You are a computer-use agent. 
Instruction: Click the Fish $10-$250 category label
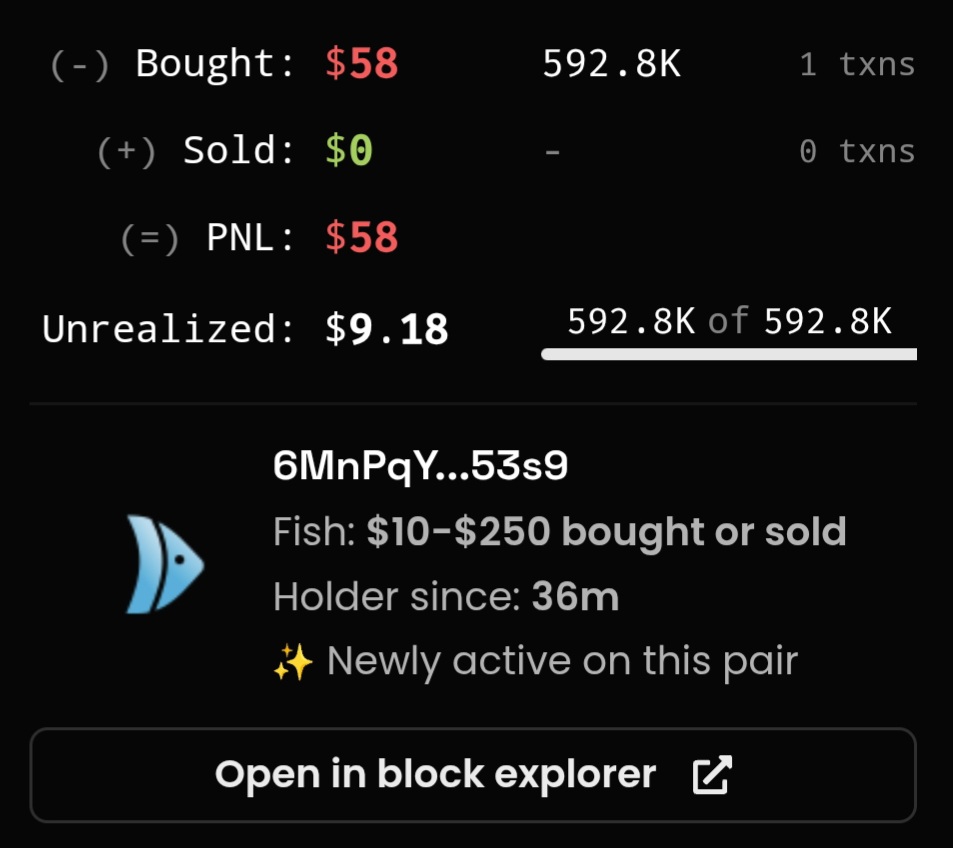coord(559,532)
